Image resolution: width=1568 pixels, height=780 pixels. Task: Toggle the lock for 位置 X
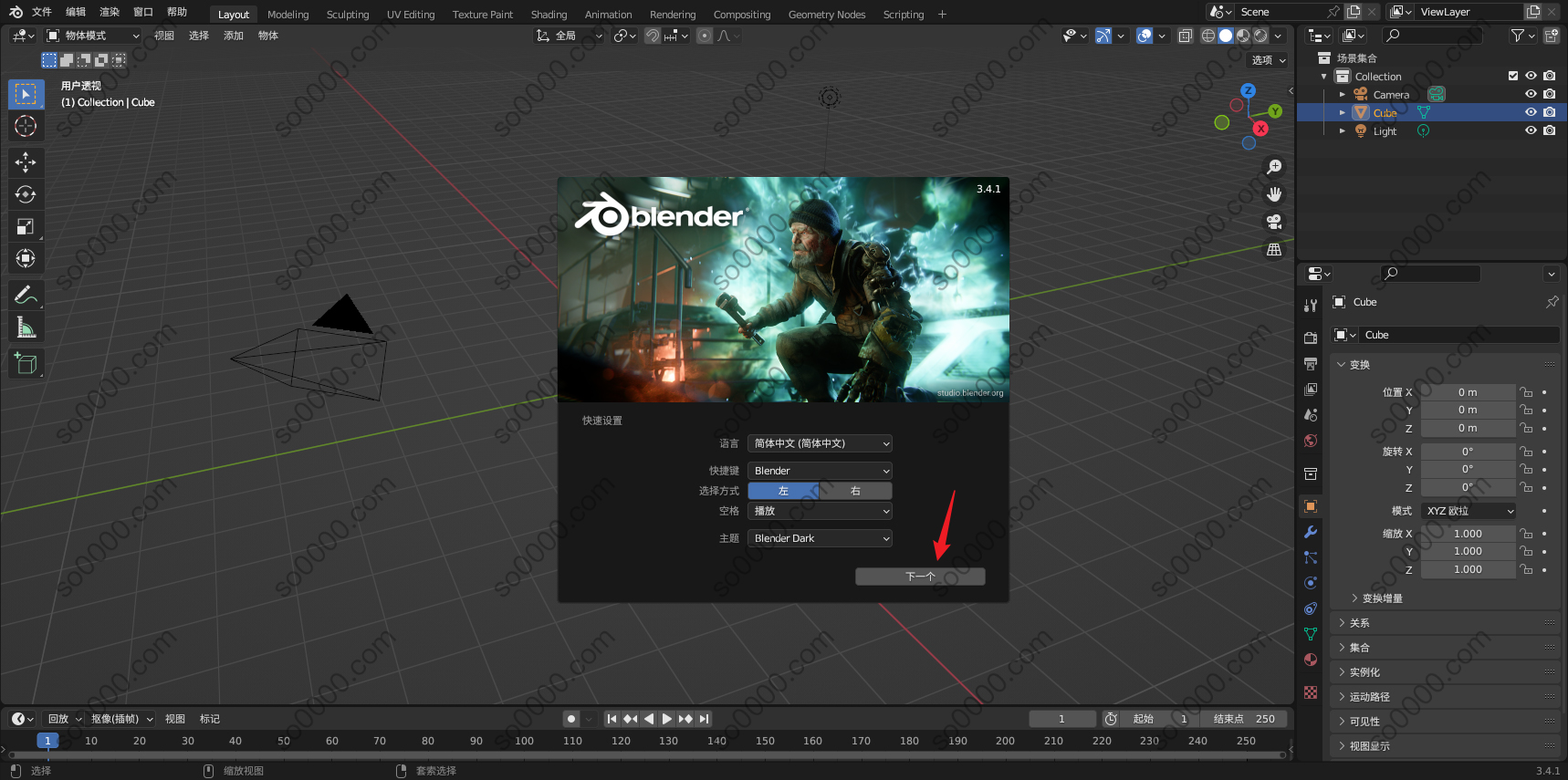pyautogui.click(x=1526, y=392)
